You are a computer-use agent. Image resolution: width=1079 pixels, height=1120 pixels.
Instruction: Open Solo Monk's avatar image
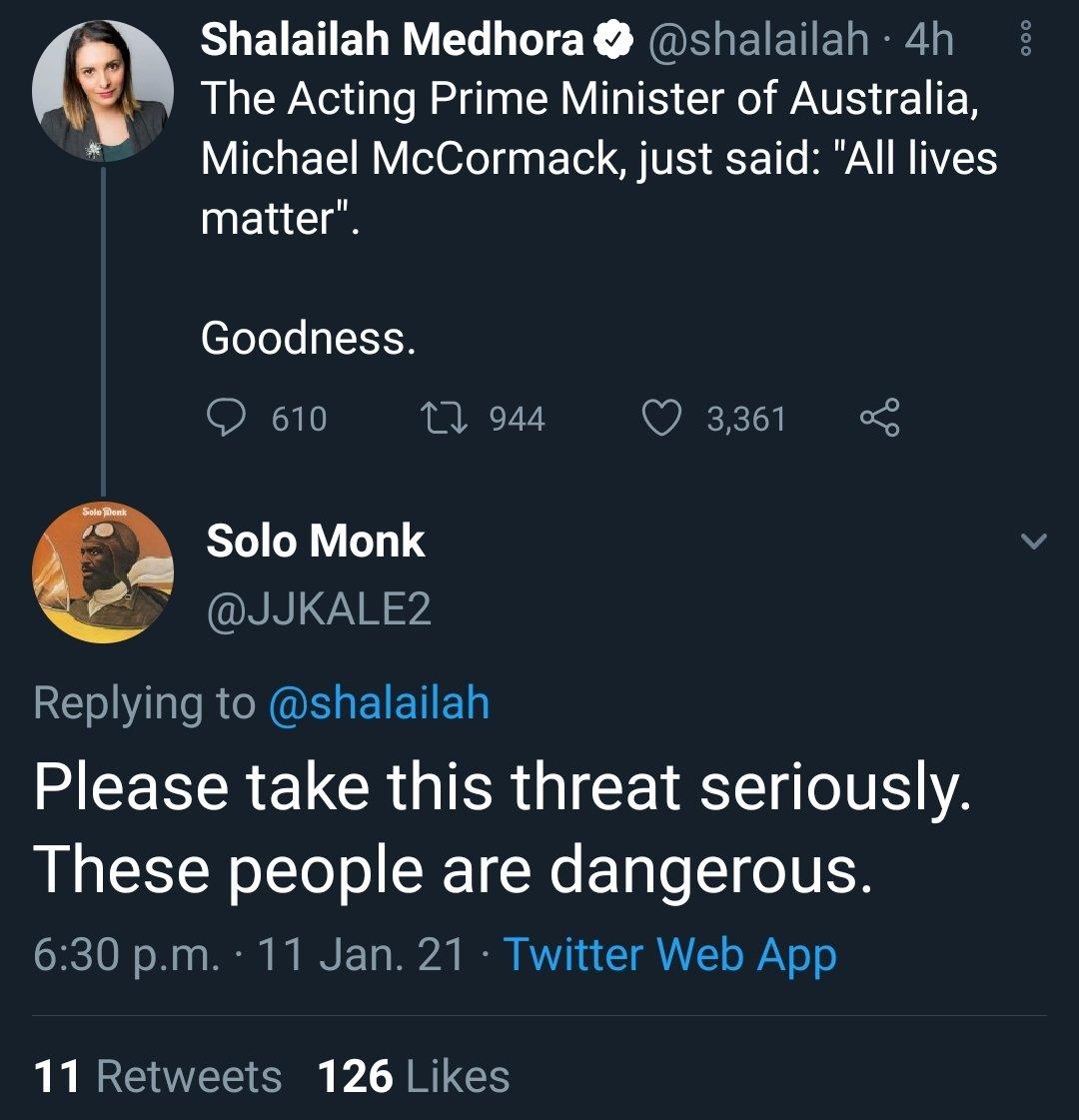pos(103,572)
